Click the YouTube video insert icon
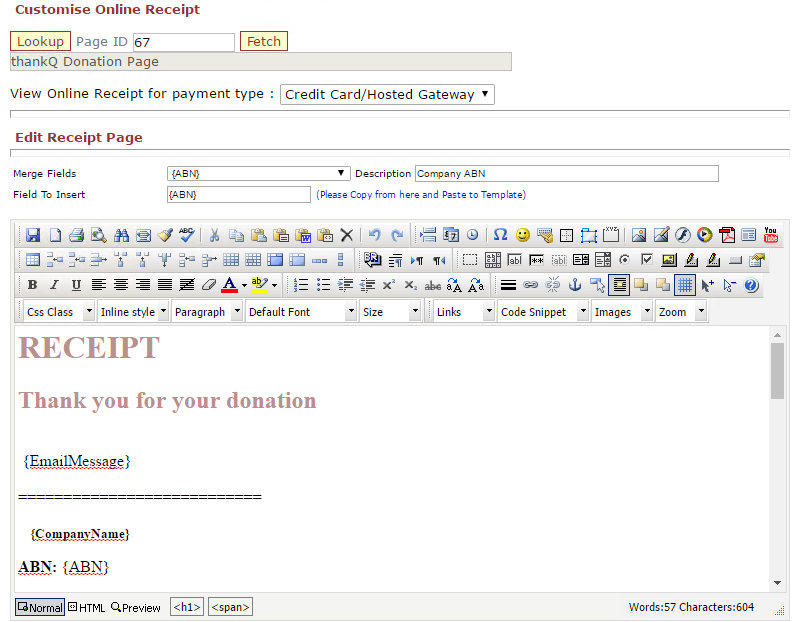This screenshot has width=792, height=622. (x=770, y=235)
